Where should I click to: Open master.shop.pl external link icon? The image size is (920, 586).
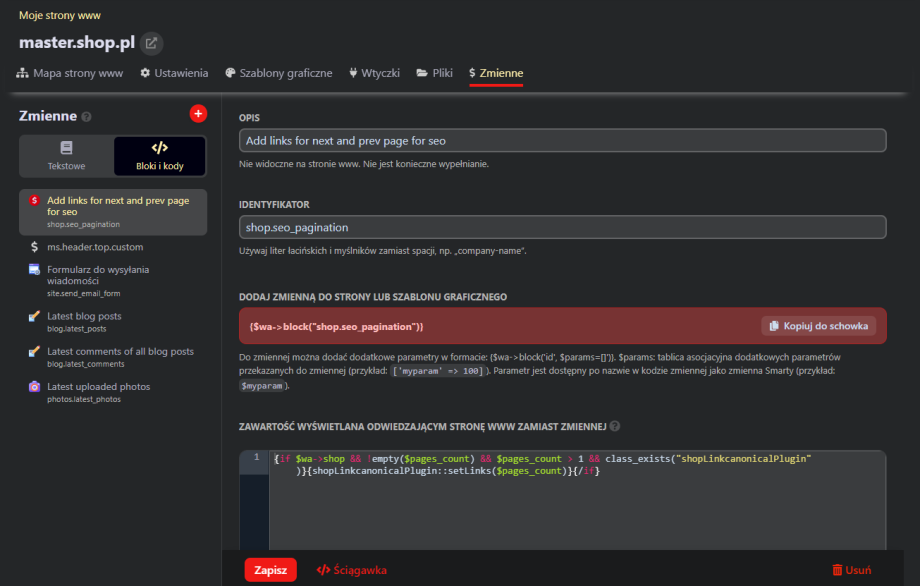[x=150, y=43]
